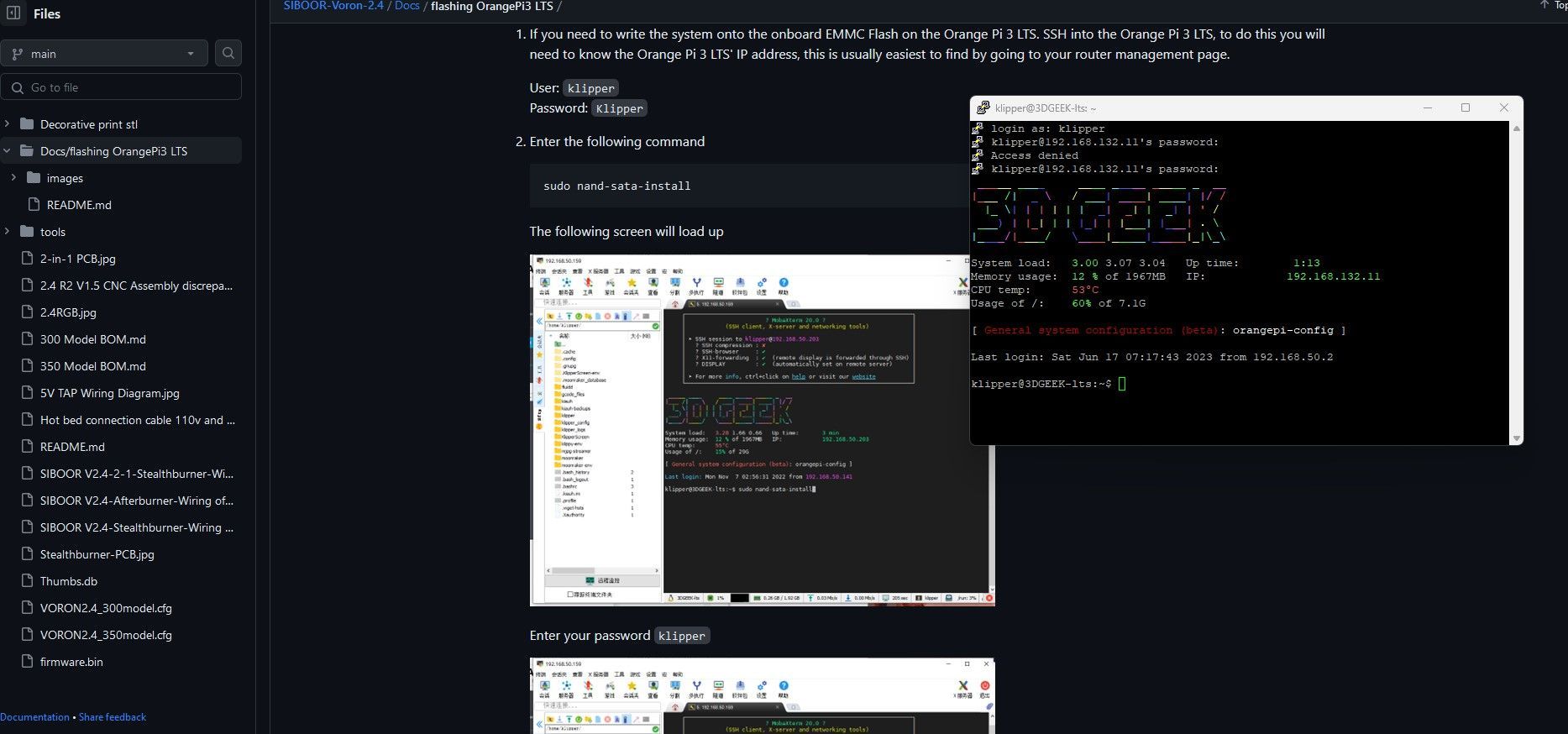This screenshot has height=734, width=1568.
Task: Maximize the PuTTY terminal window
Action: point(1466,107)
